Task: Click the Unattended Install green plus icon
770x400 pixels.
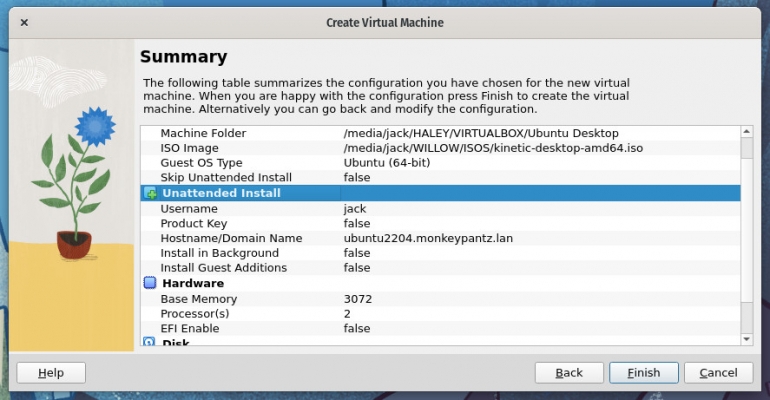Action: (x=150, y=193)
